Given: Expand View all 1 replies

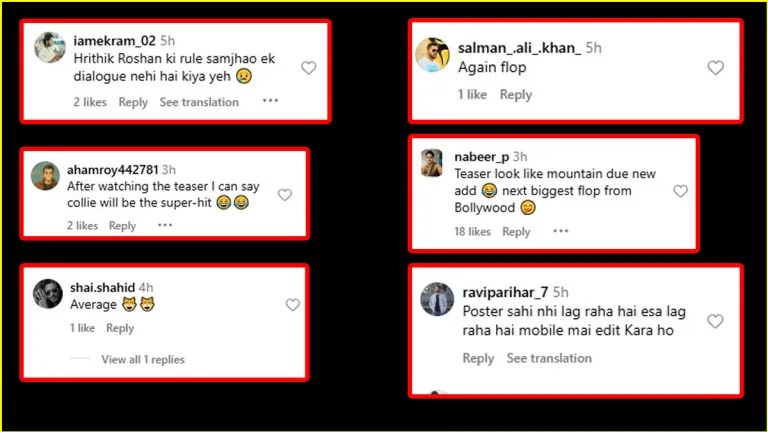Looking at the screenshot, I should (x=143, y=359).
